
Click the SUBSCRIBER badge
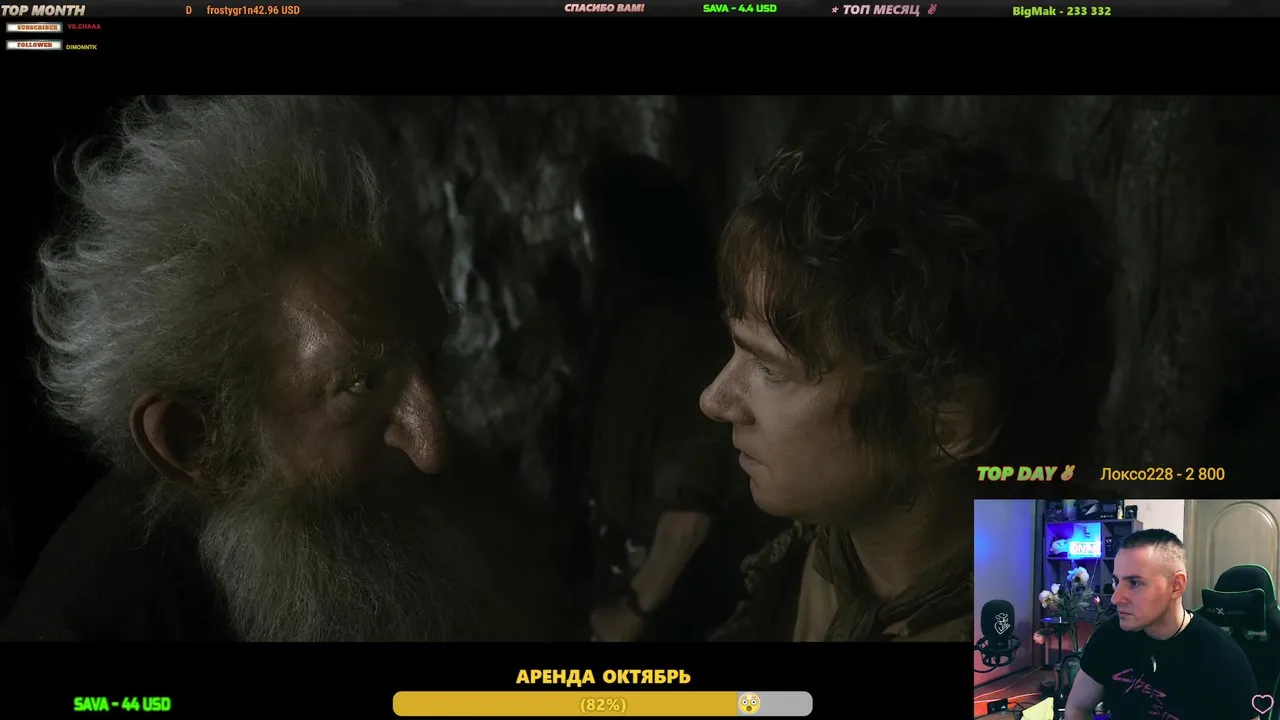tap(34, 27)
